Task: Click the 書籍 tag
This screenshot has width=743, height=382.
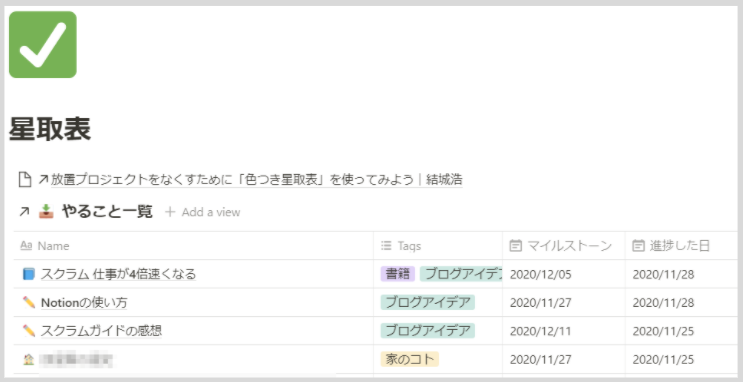Action: click(398, 274)
